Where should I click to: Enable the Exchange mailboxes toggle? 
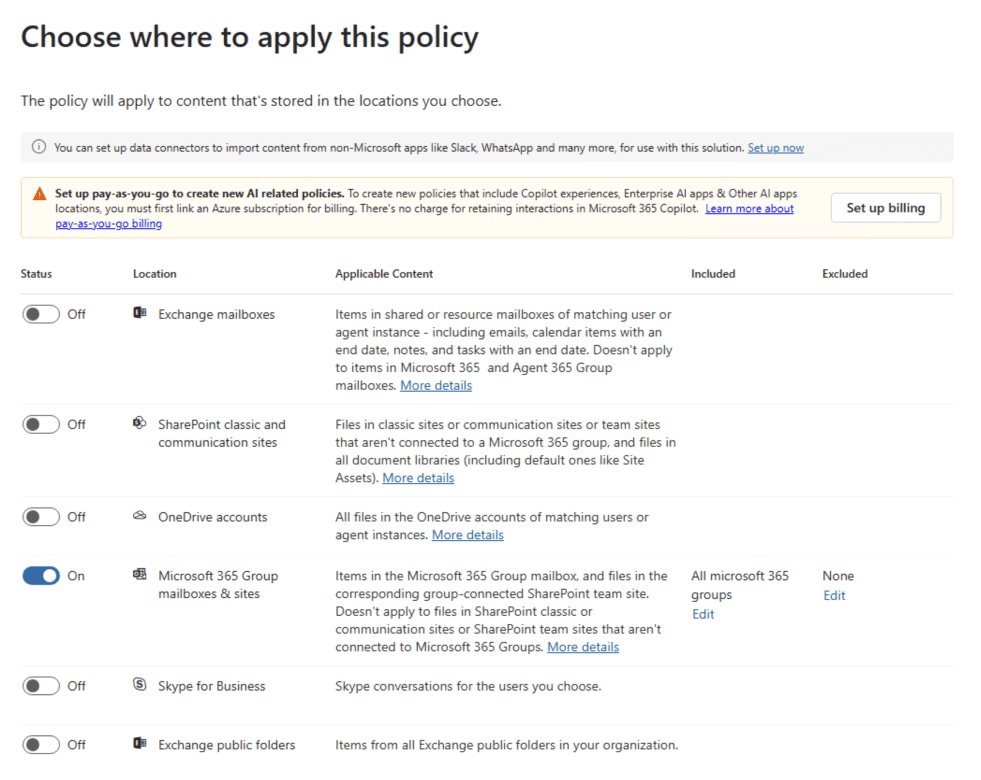[x=41, y=314]
